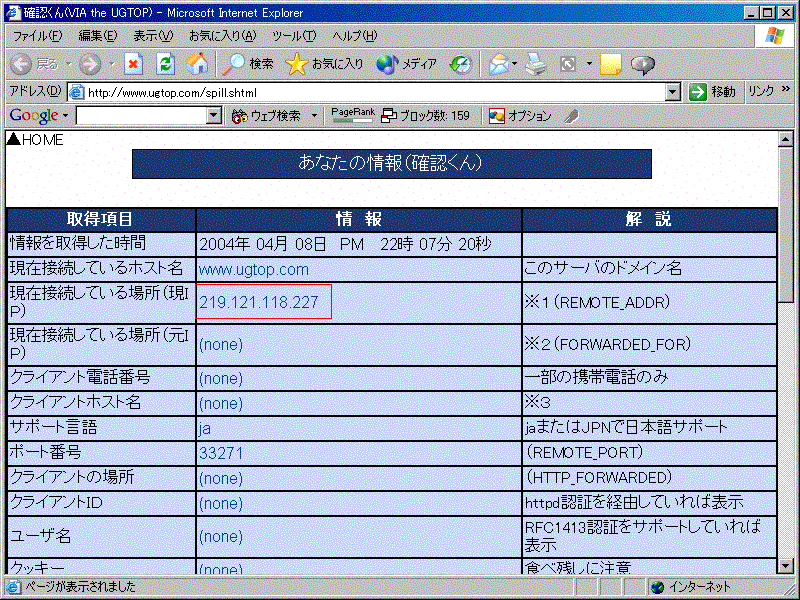Open the ツール (Tools) menu
This screenshot has height=600, width=800.
301,36
